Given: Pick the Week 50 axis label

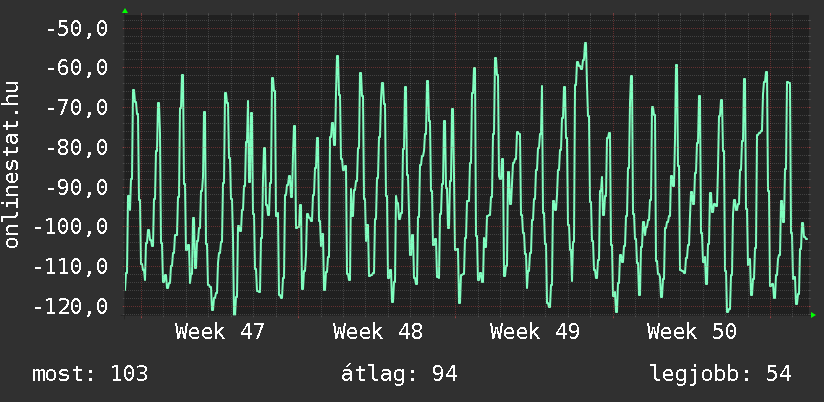Looking at the screenshot, I should tap(692, 332).
